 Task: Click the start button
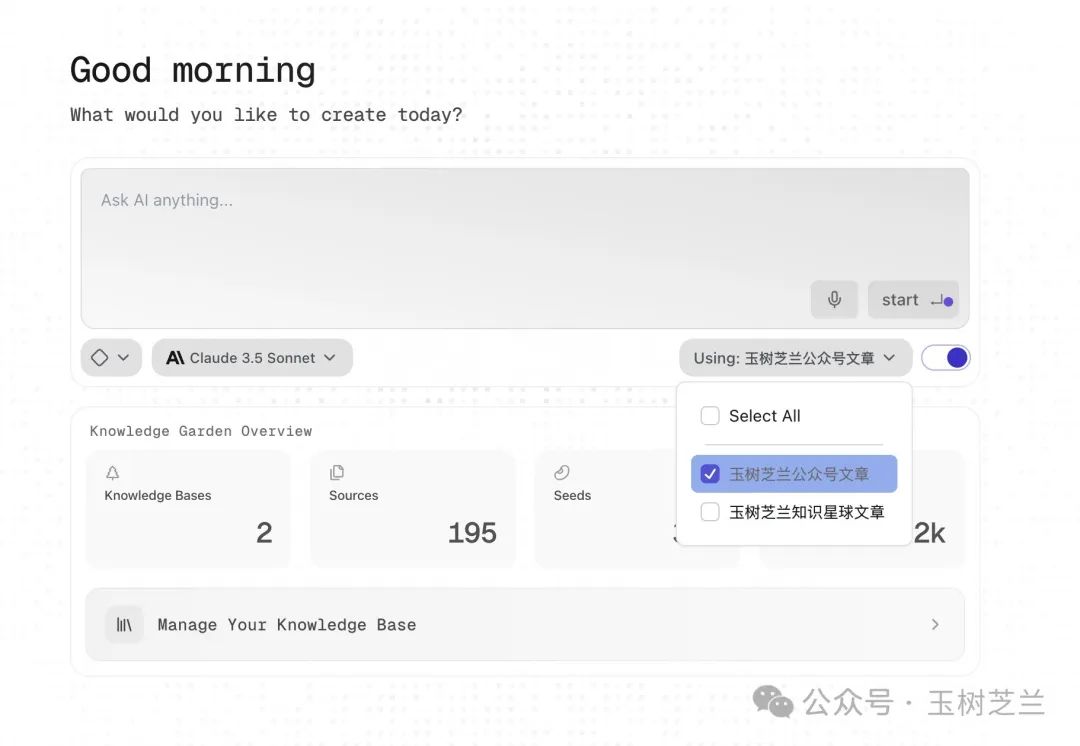913,300
